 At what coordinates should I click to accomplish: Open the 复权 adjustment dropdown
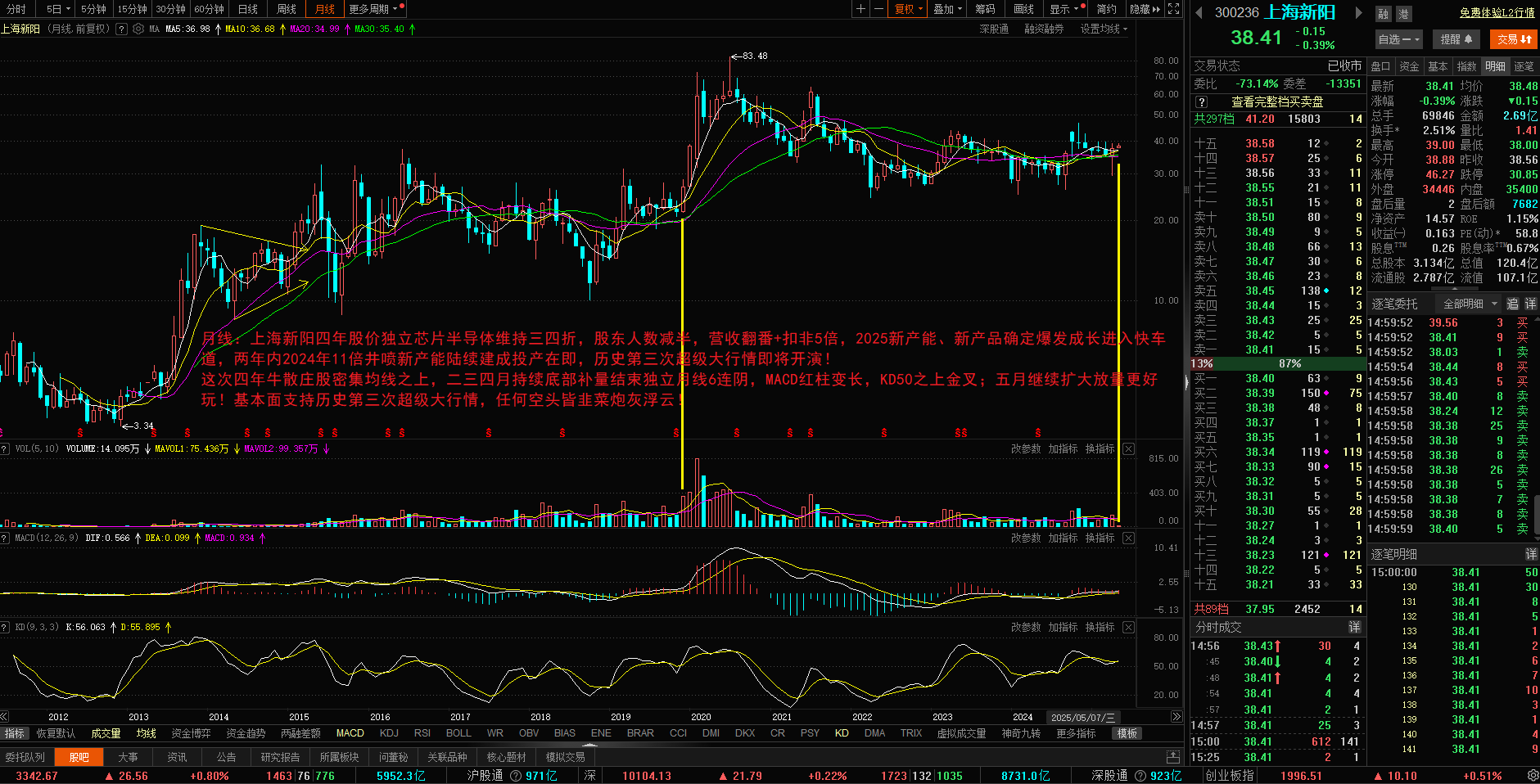coord(908,9)
